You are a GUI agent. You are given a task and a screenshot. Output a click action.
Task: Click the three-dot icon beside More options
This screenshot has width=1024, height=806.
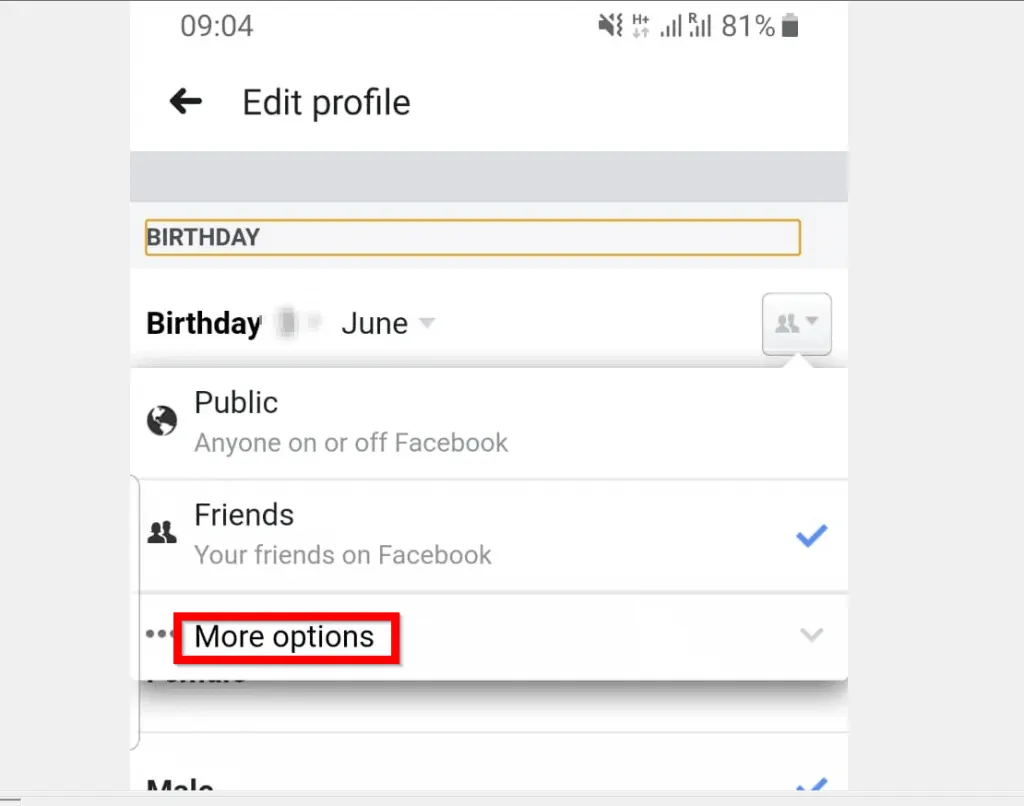click(159, 634)
